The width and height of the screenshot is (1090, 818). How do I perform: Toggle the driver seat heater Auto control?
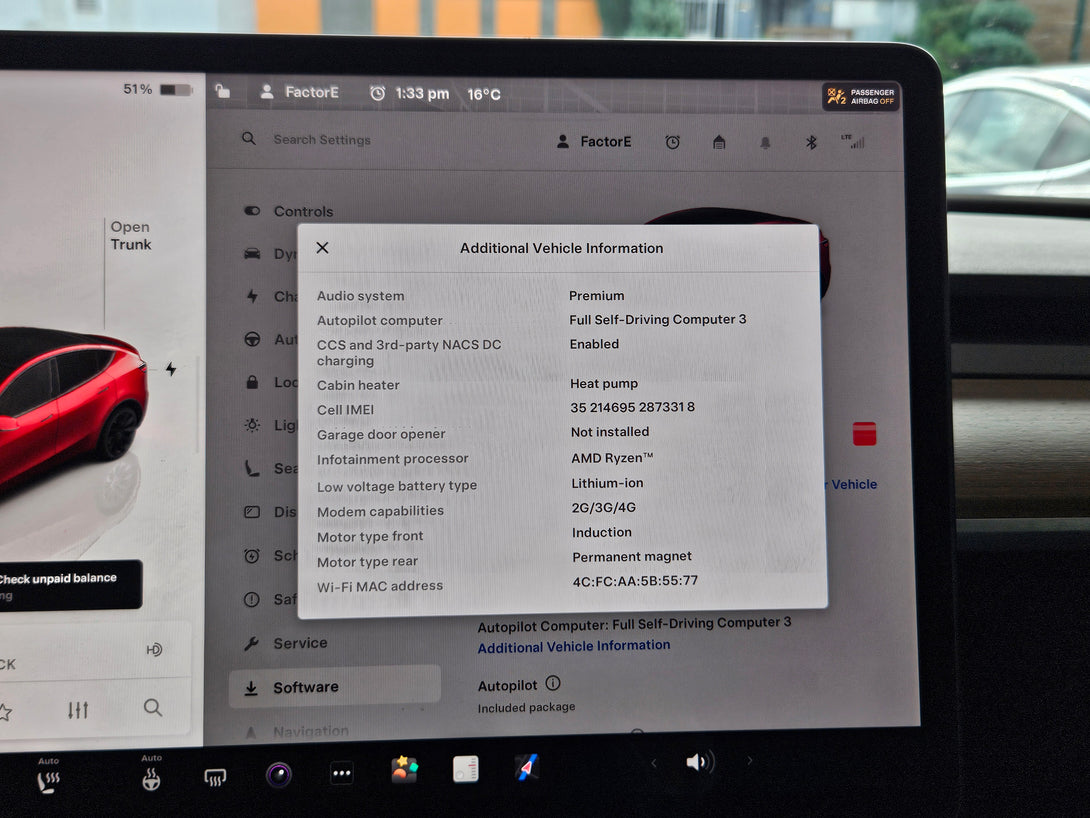(x=47, y=776)
